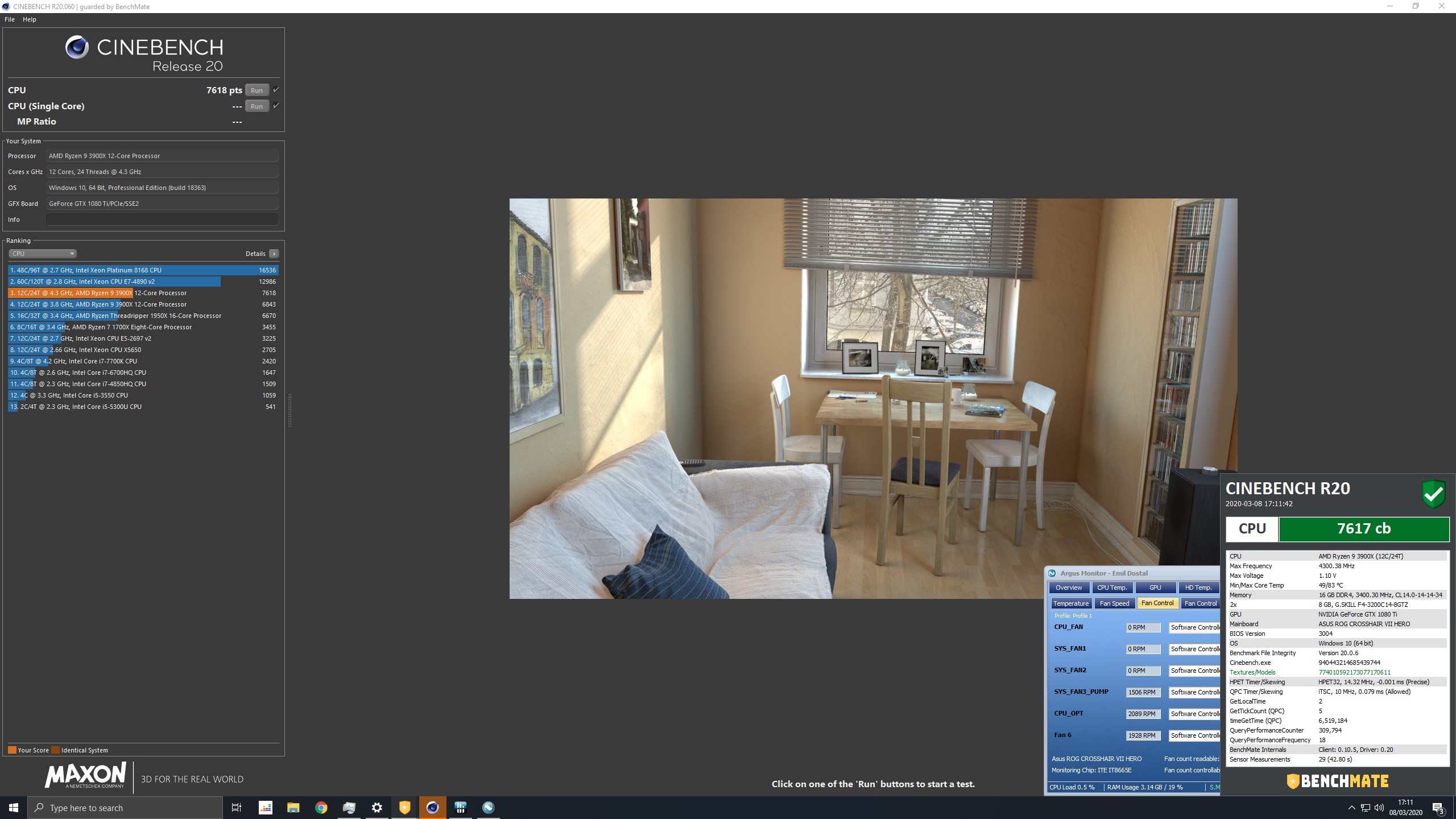
Task: Click the SYS_FAN3_PUMP '1506 RPM' value
Action: point(1143,692)
